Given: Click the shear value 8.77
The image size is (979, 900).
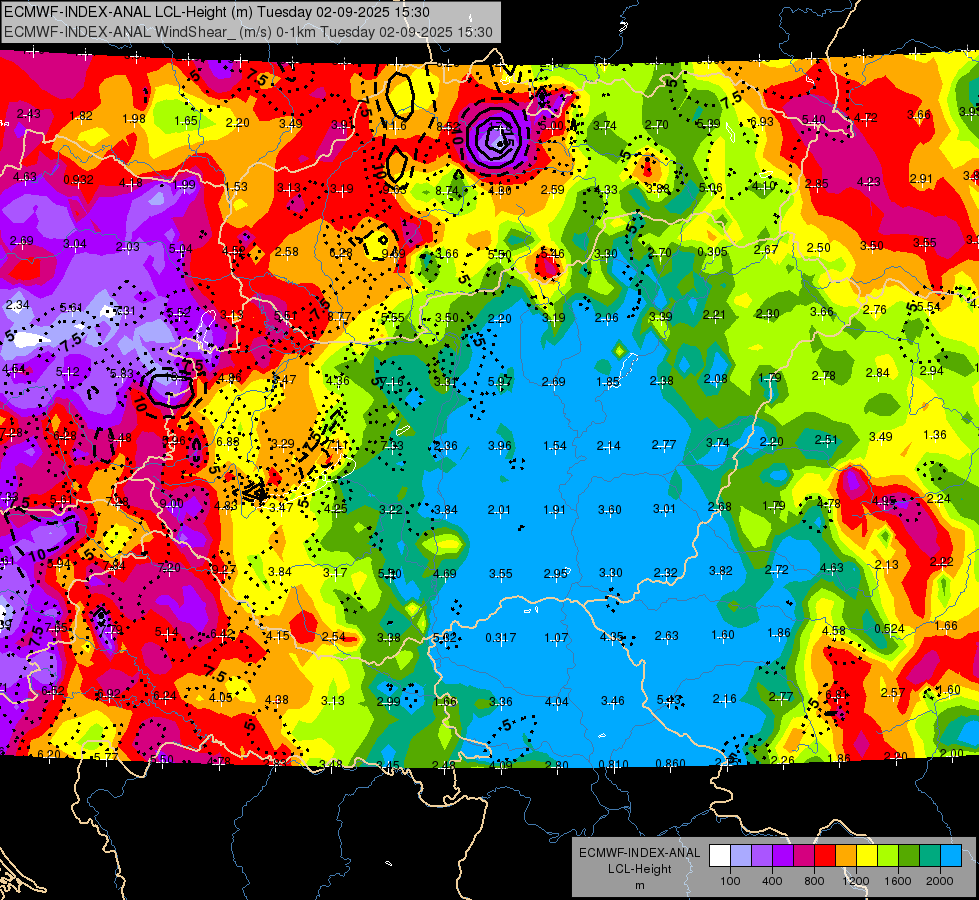Looking at the screenshot, I should 339,317.
